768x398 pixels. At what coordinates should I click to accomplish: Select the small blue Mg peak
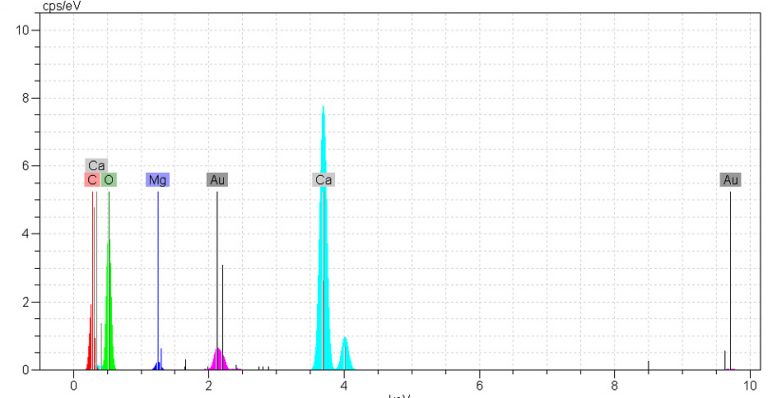pyautogui.click(x=158, y=366)
